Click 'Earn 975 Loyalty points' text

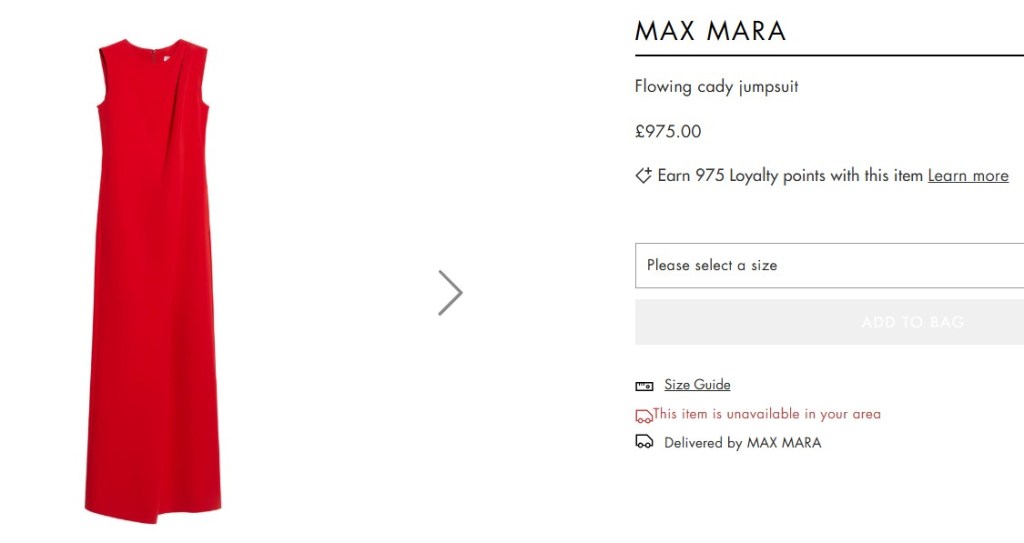point(789,176)
